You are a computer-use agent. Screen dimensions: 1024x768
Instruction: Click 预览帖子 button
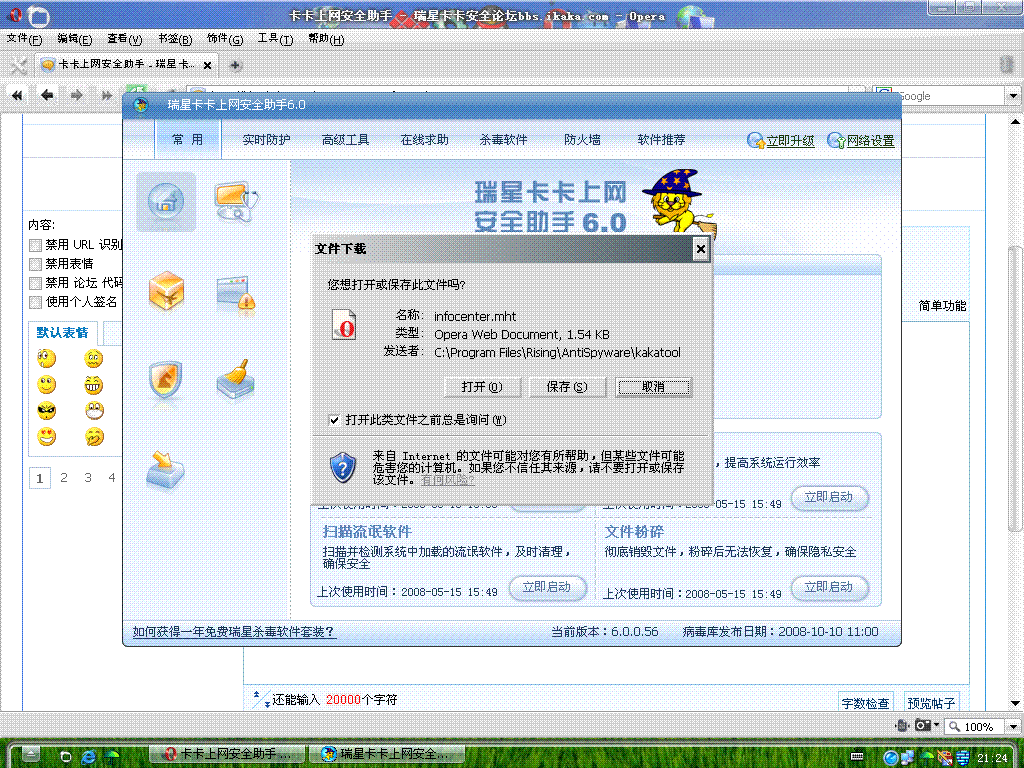click(931, 703)
